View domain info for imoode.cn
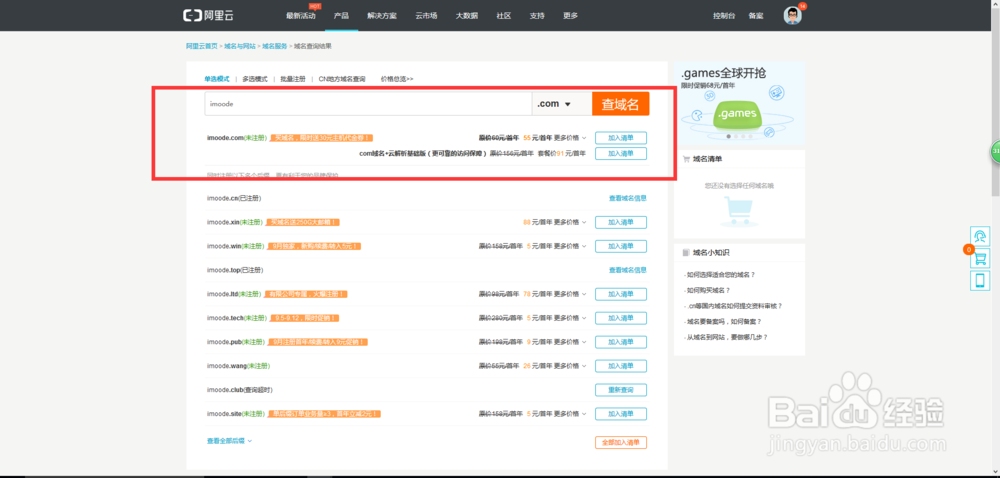 (x=628, y=198)
